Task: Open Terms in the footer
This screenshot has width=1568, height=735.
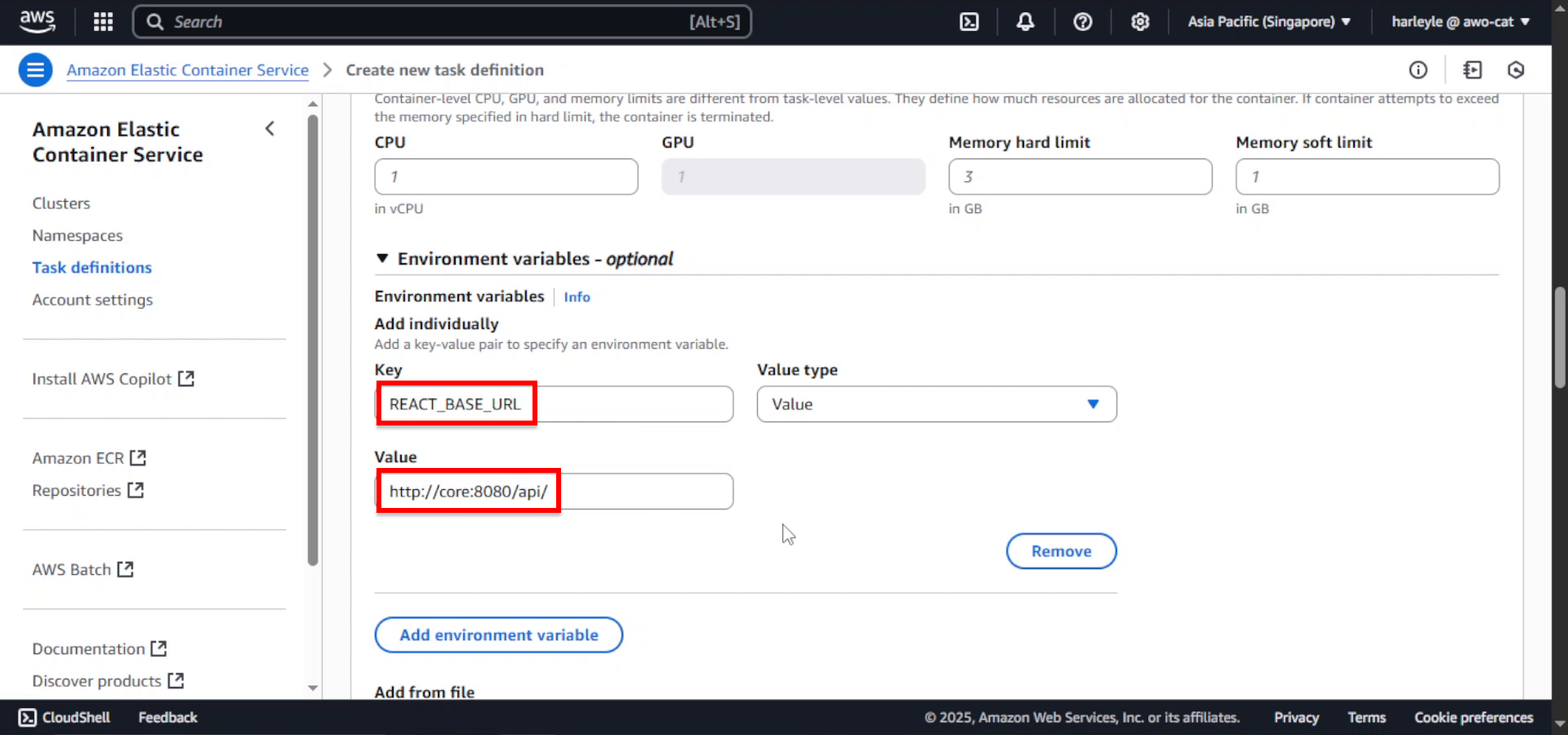Action: point(1366,717)
